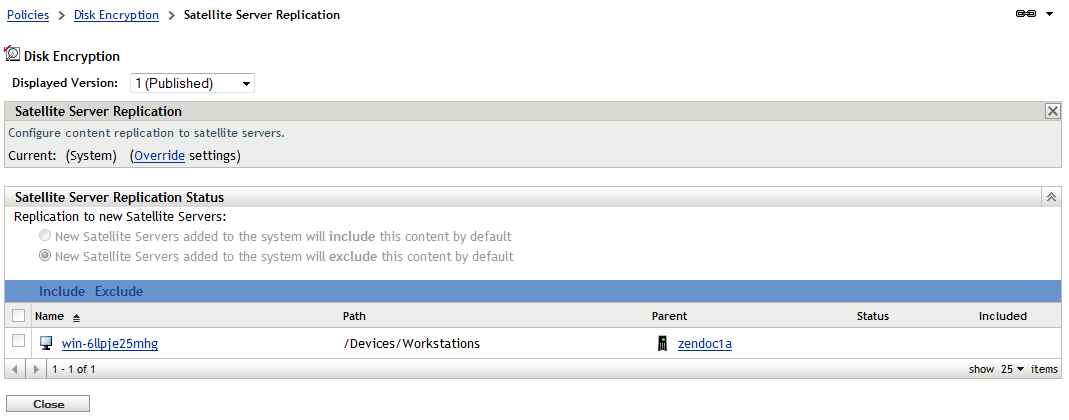Image resolution: width=1069 pixels, height=420 pixels.
Task: Click the Disk Encryption policy icon
Action: click(13, 55)
